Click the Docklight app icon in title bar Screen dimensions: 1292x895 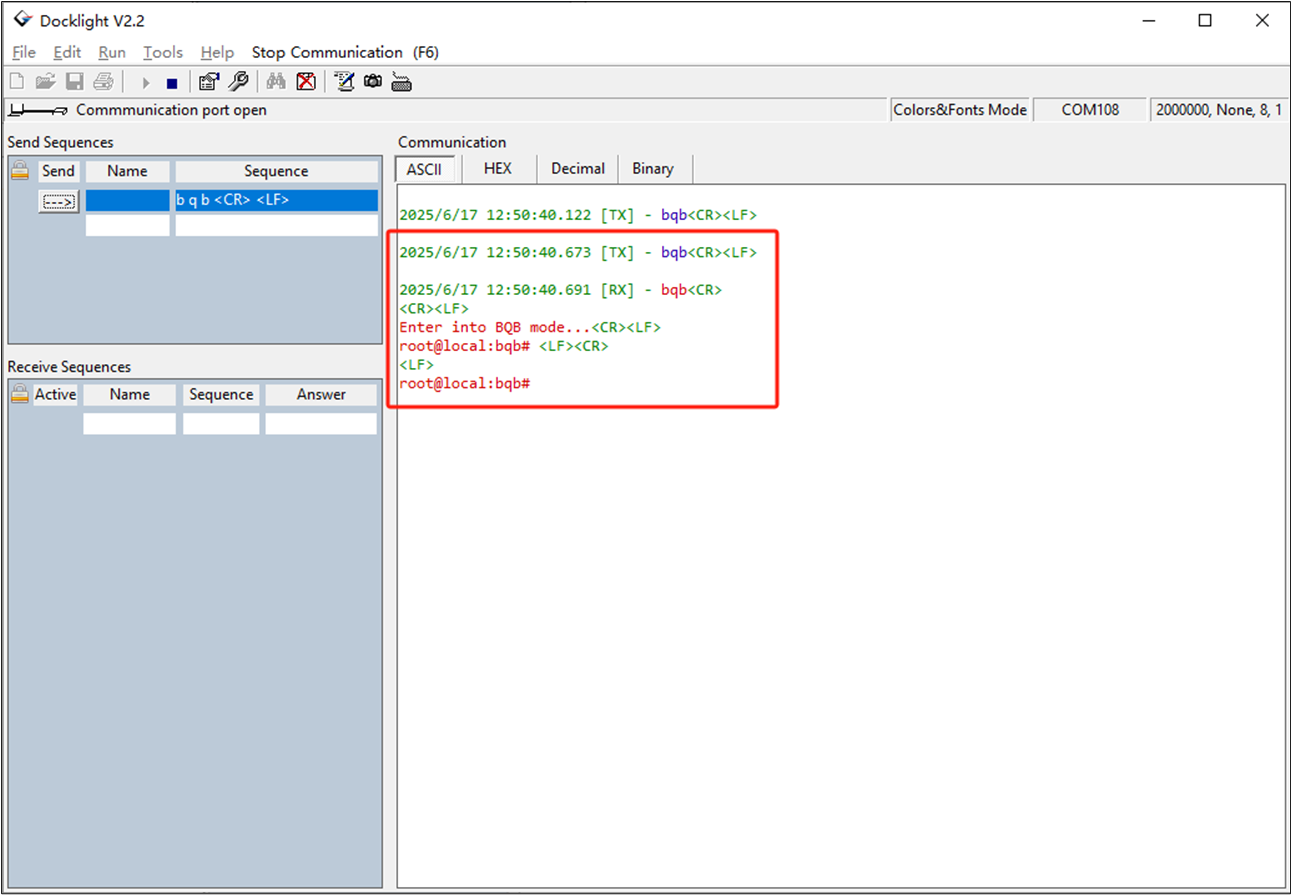pos(22,20)
